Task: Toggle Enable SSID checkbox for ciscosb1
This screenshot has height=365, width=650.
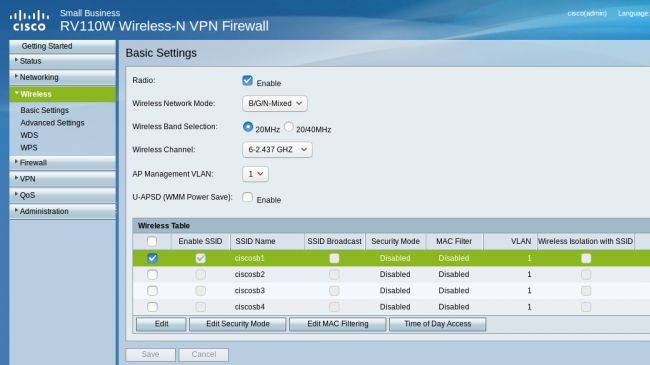Action: (201, 258)
